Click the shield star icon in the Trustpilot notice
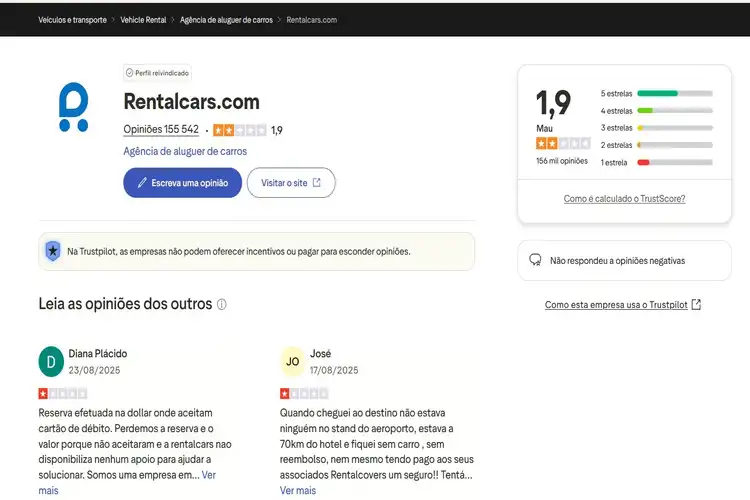The height and width of the screenshot is (500, 750). point(53,251)
